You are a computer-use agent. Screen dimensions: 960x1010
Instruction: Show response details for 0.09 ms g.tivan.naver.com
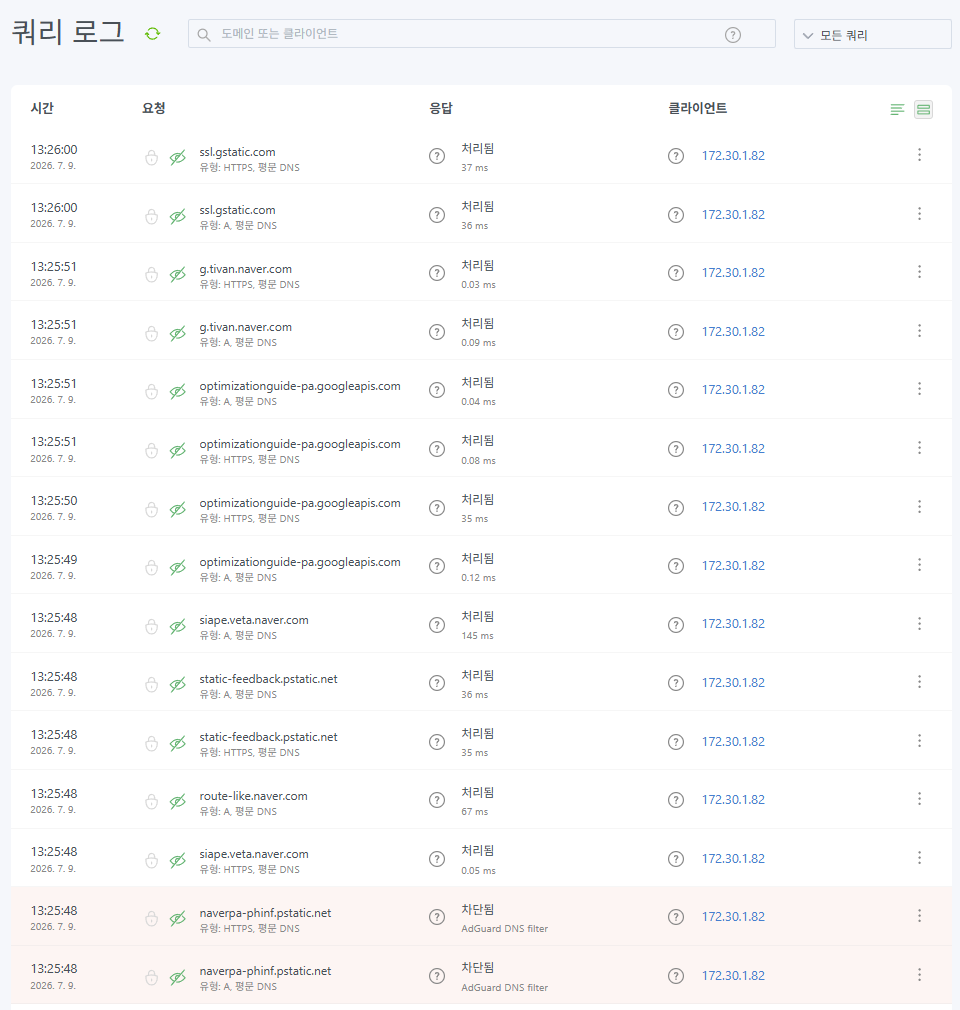pos(437,332)
